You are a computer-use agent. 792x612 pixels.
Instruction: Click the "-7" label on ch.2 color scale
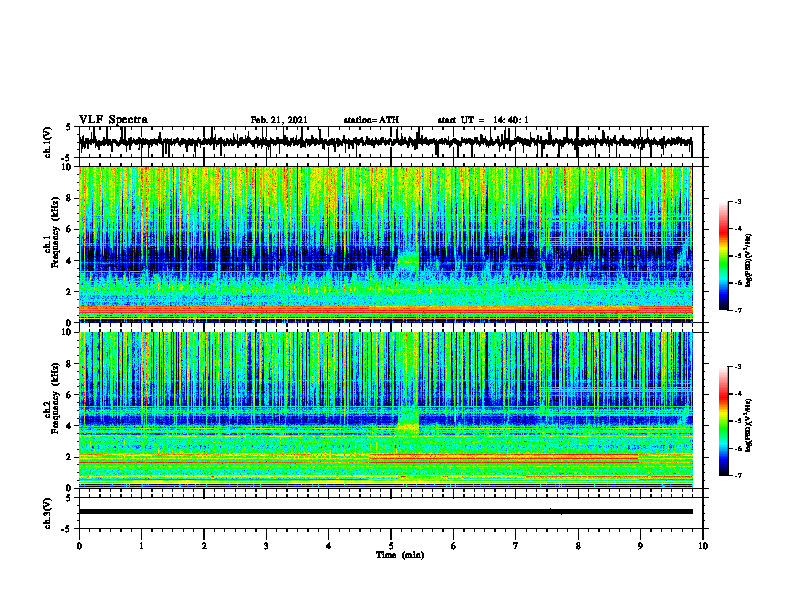pyautogui.click(x=737, y=476)
